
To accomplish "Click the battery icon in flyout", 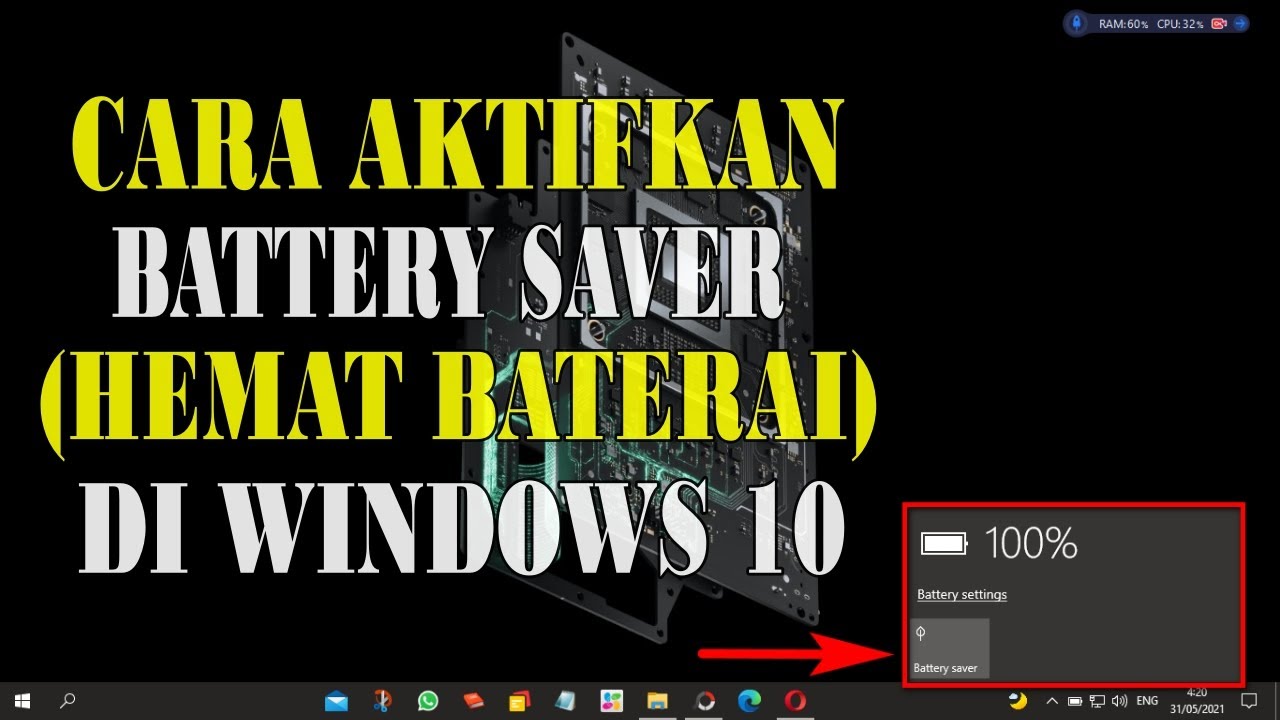I will pyautogui.click(x=945, y=544).
